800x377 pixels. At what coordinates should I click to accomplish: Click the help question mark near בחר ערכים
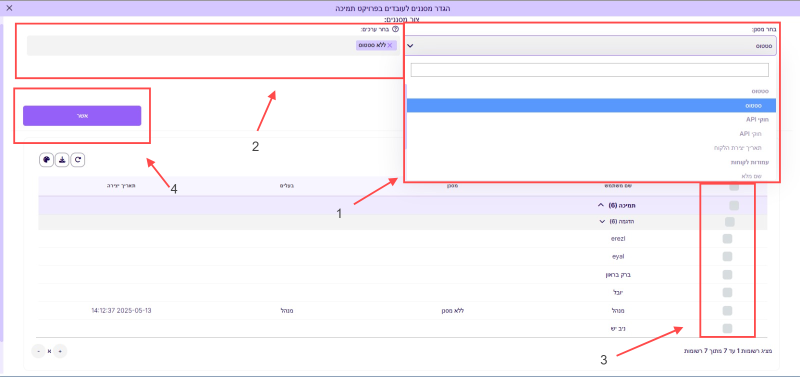point(395,29)
